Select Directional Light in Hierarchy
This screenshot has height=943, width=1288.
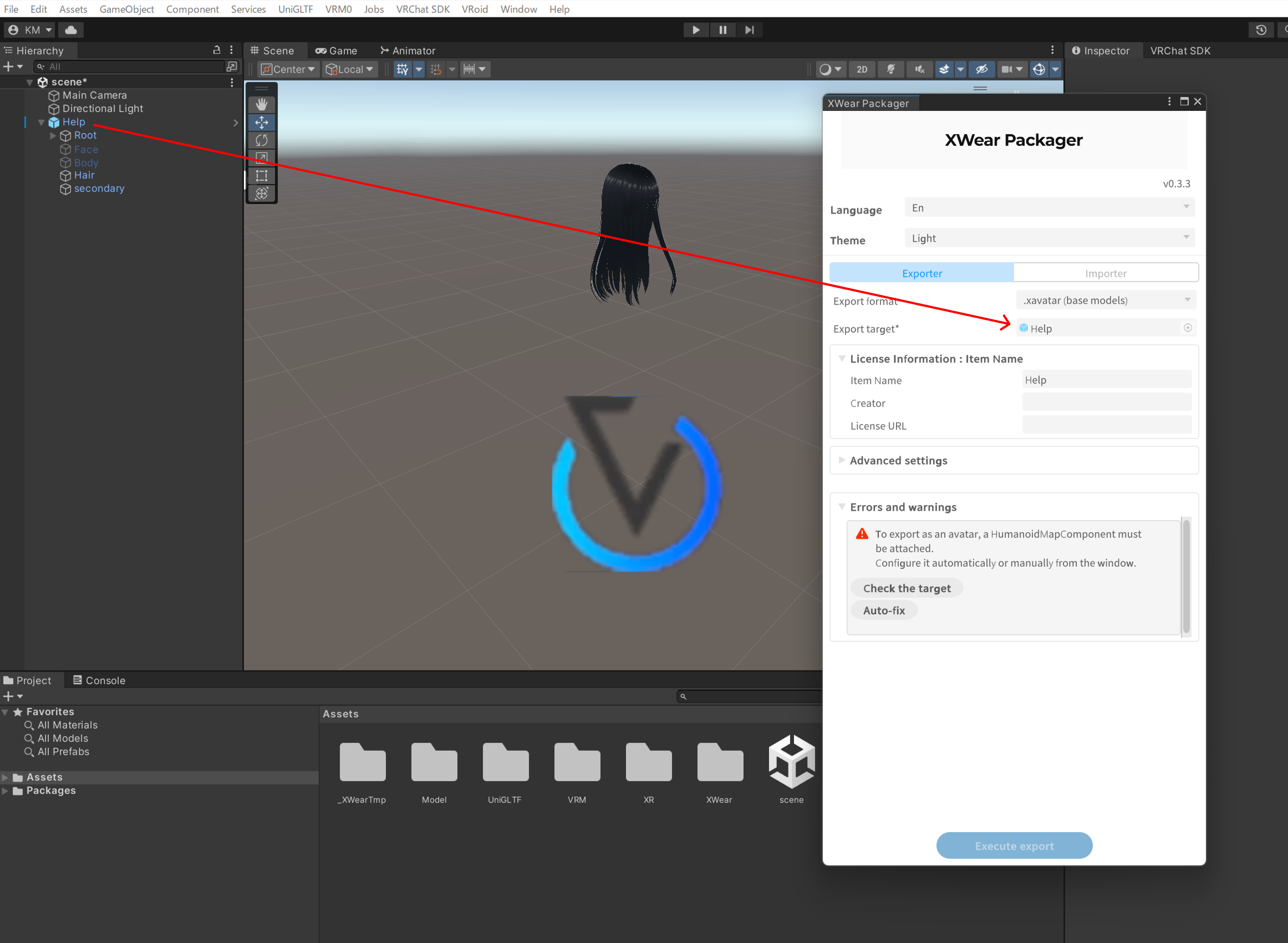pyautogui.click(x=102, y=108)
